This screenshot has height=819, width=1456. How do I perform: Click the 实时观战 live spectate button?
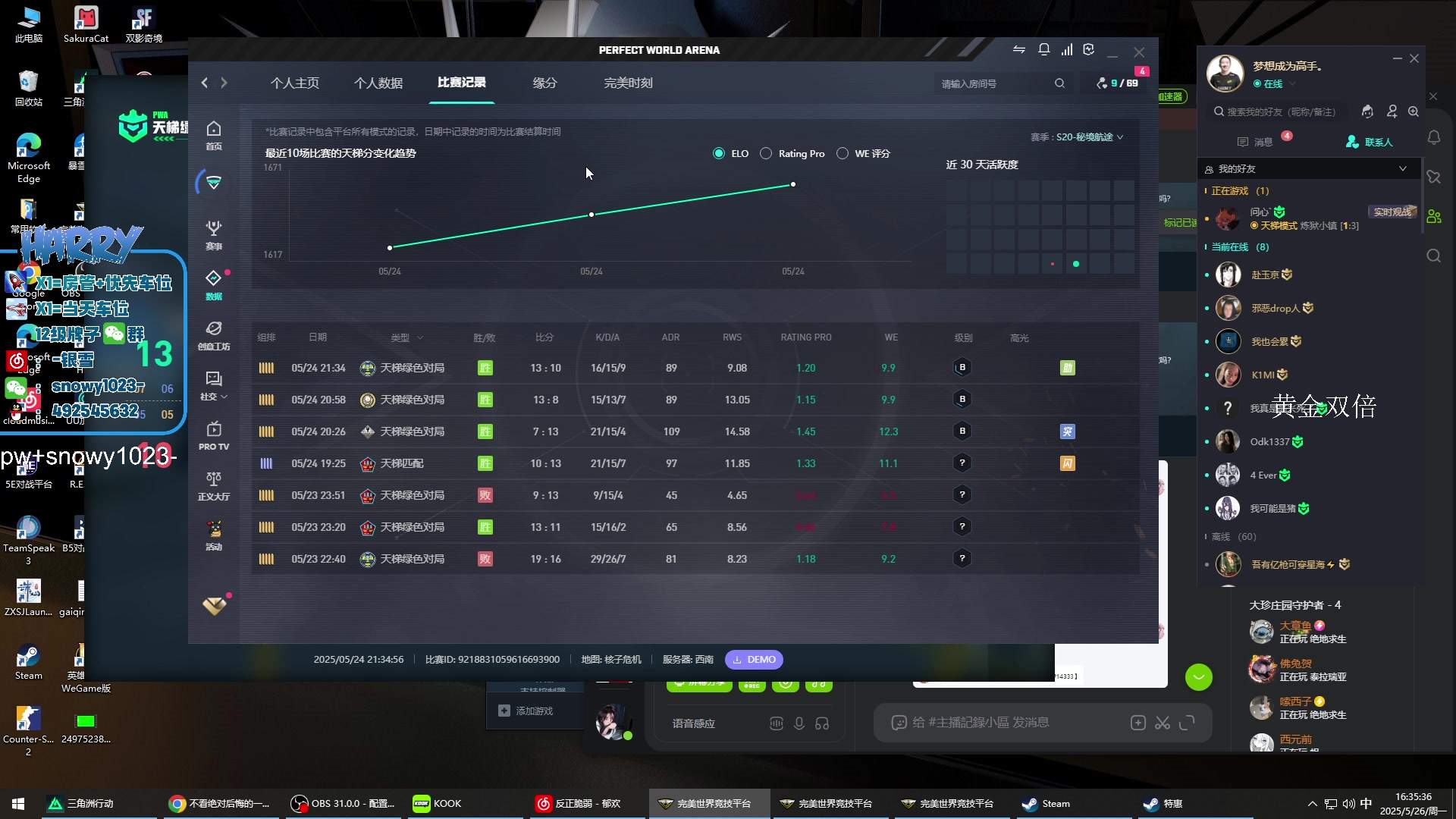coord(1392,212)
